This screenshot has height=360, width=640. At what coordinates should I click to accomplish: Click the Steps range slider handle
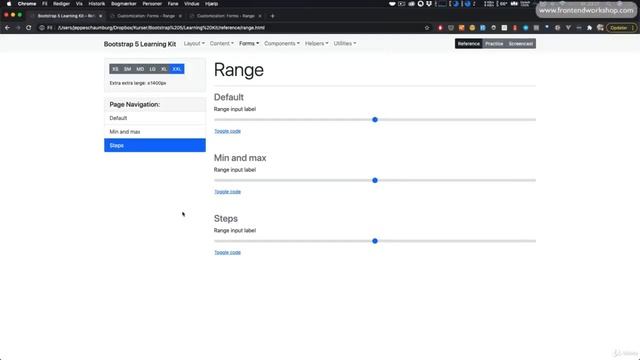(375, 241)
